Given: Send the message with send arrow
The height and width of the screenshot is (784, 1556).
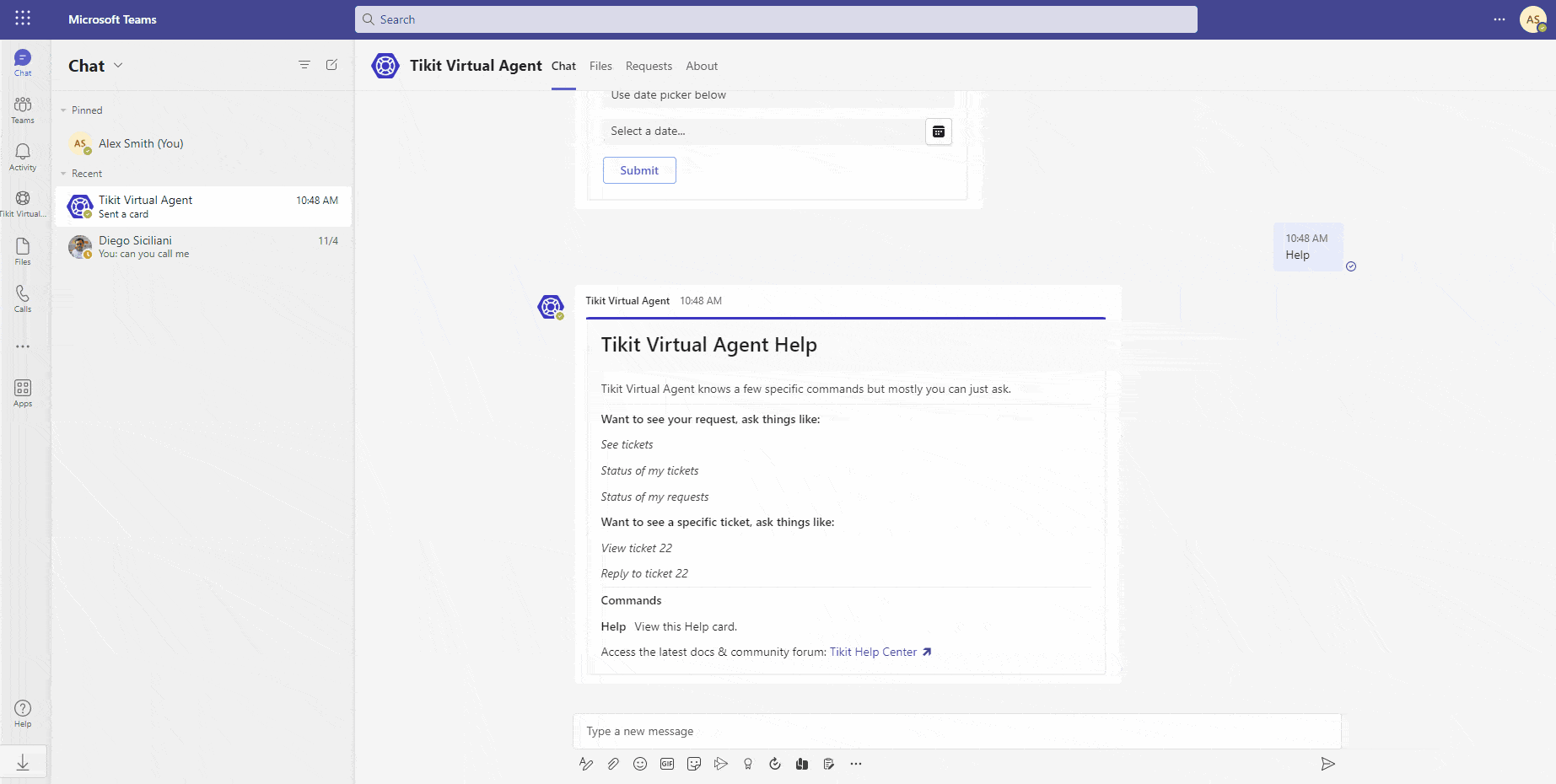Looking at the screenshot, I should coord(1327,764).
